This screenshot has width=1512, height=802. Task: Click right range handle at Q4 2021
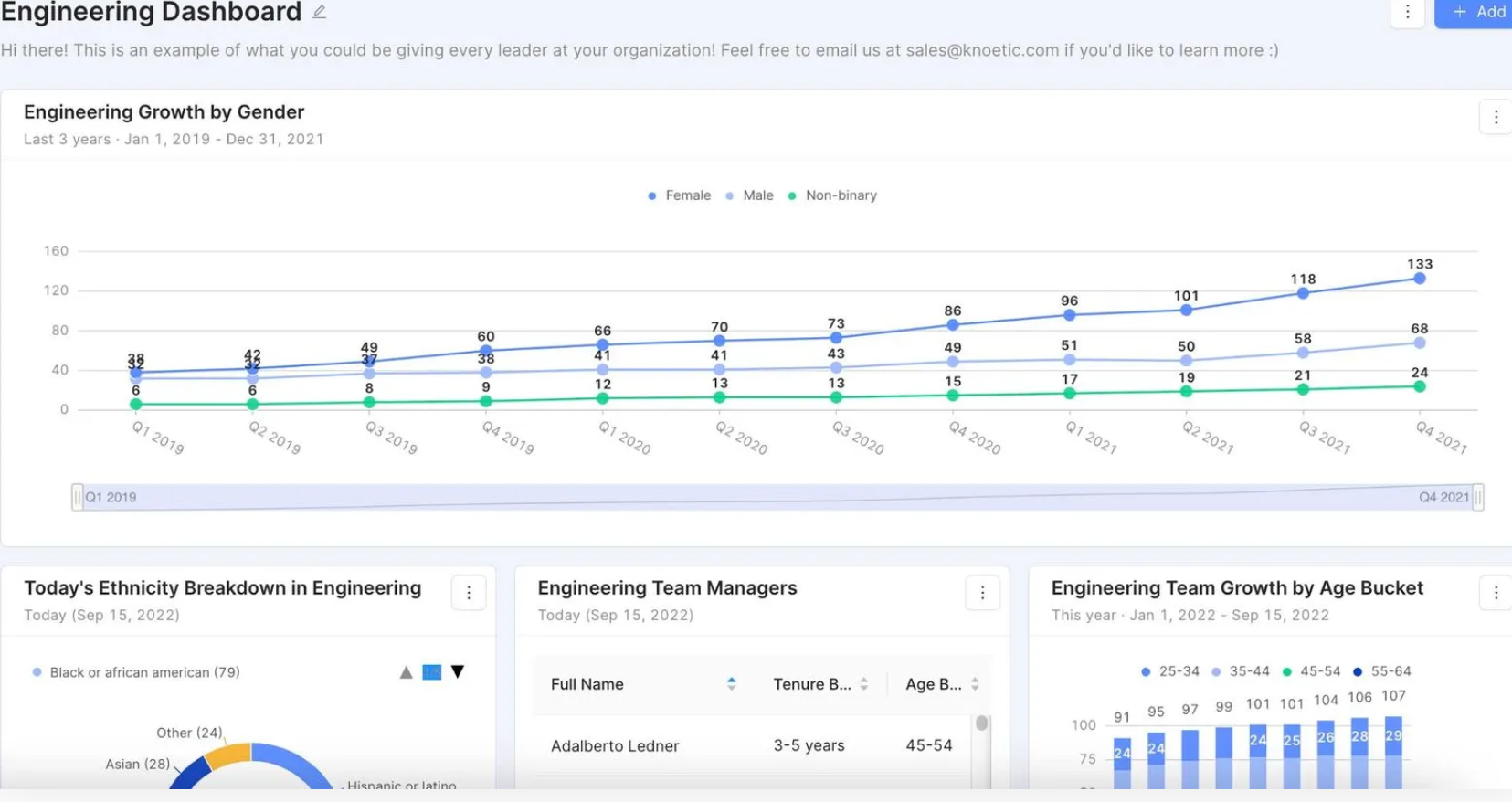pos(1477,497)
